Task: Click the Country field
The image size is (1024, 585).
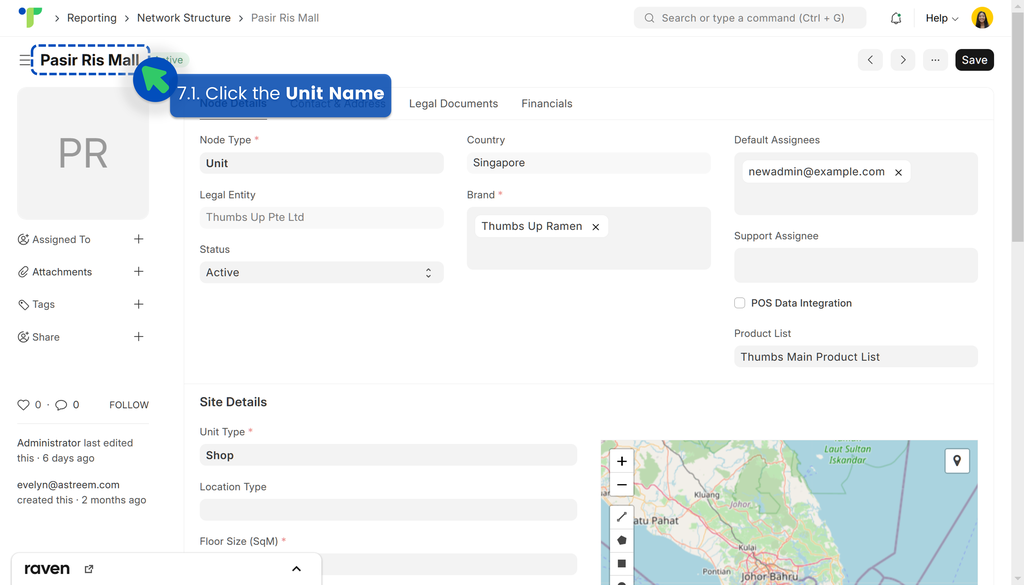Action: (588, 163)
